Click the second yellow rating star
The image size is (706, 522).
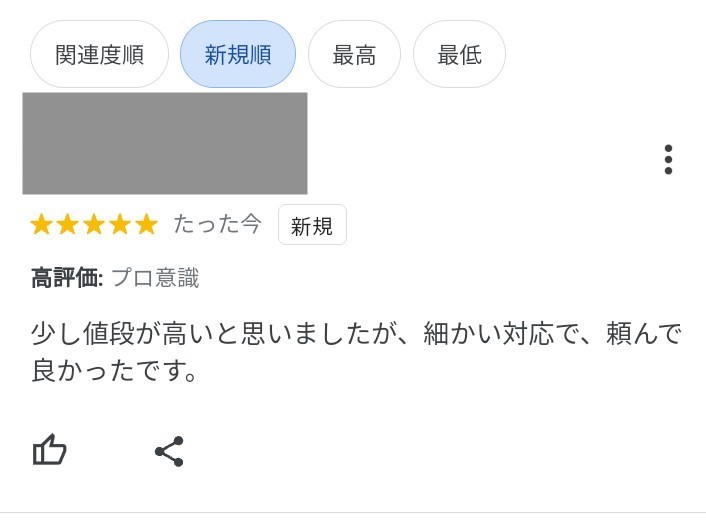68,224
